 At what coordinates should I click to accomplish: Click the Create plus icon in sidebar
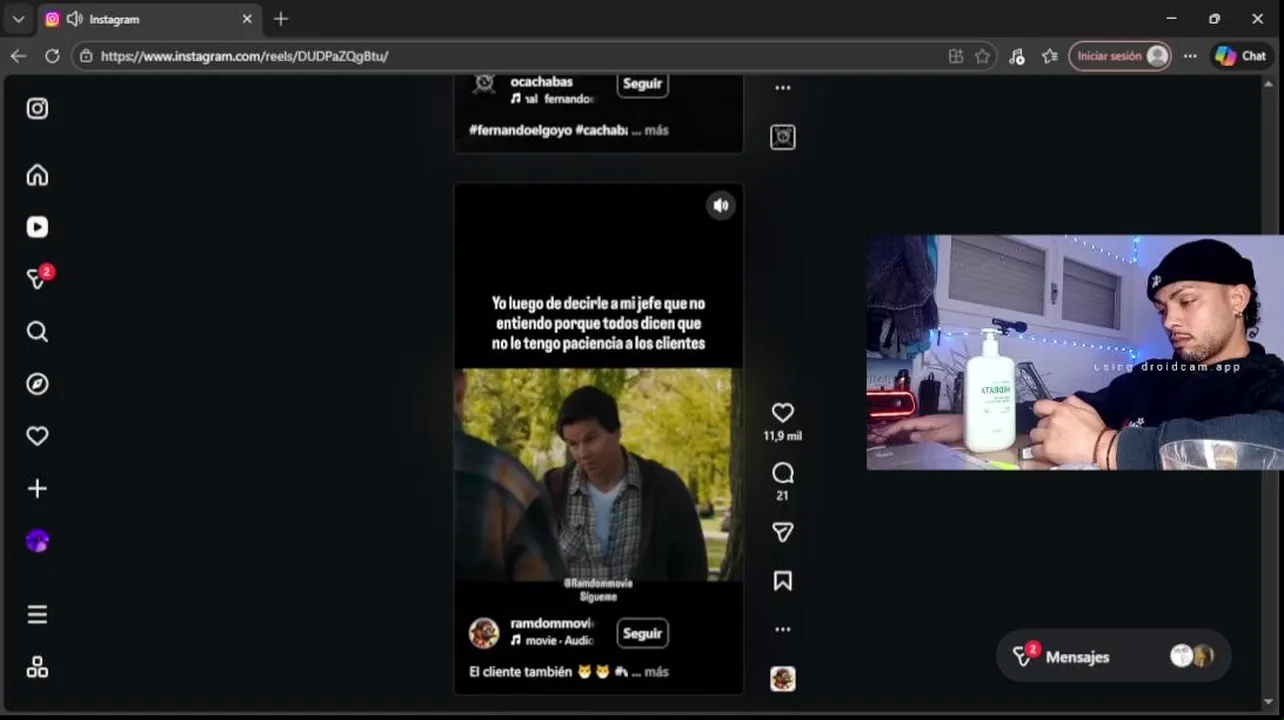37,488
